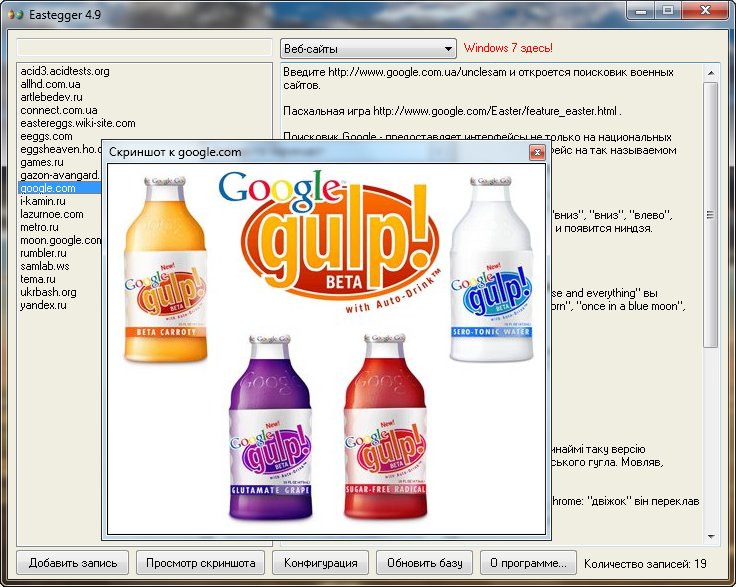Click the description scrollbar up arrow
Image resolution: width=736 pixels, height=587 pixels.
(x=711, y=73)
